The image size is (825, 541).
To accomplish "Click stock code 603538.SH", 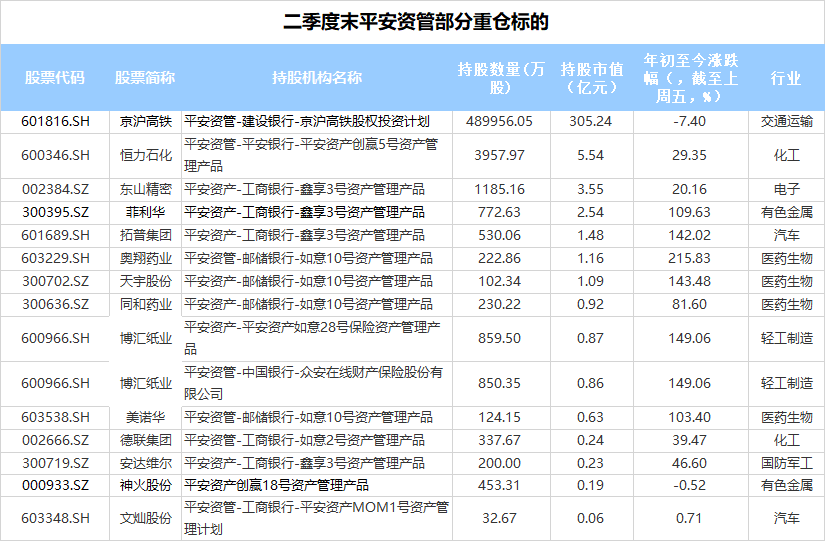I will [x=55, y=418].
